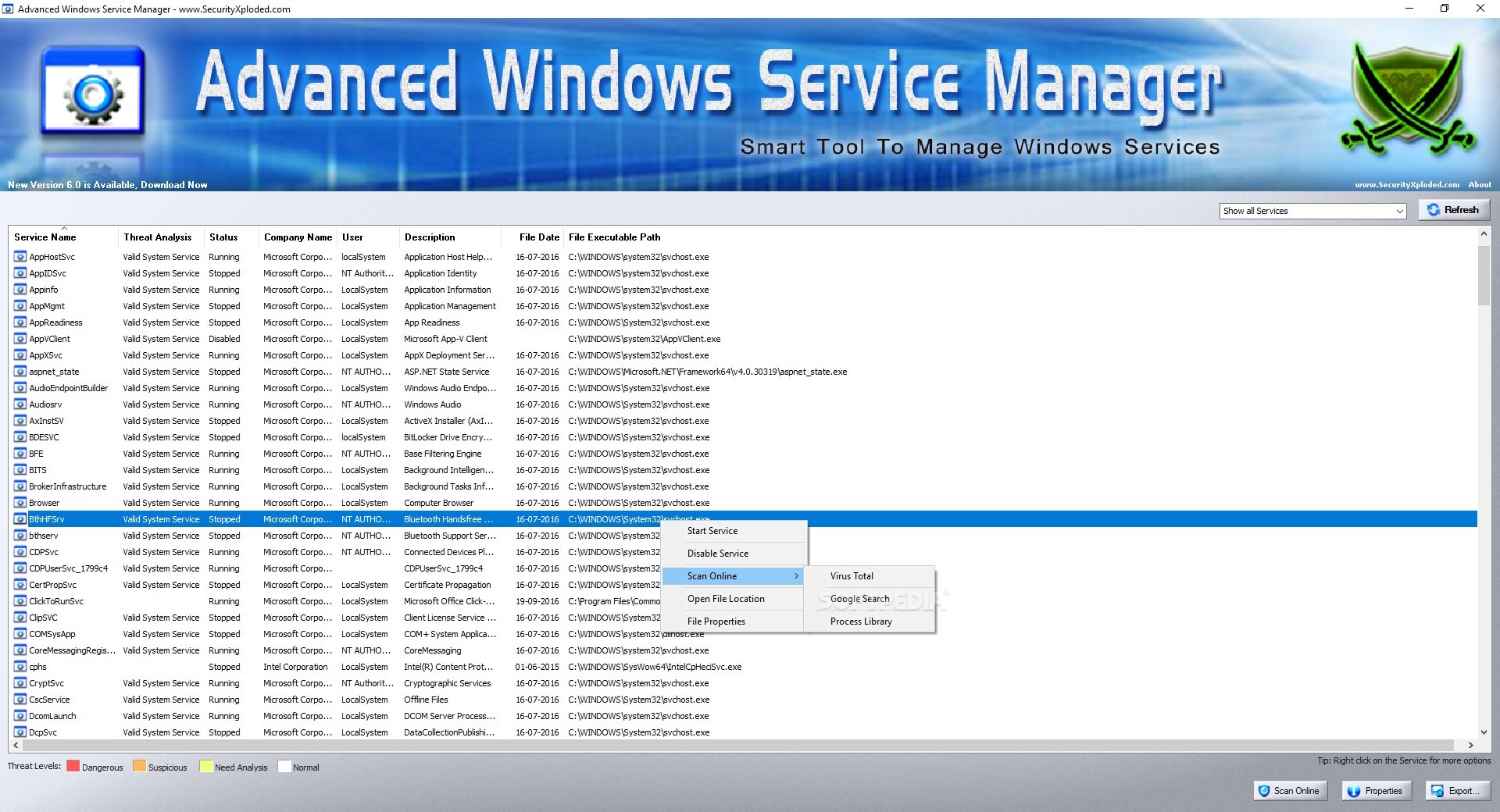The height and width of the screenshot is (812, 1500).
Task: Sort by Service Name column header
Action: (63, 237)
